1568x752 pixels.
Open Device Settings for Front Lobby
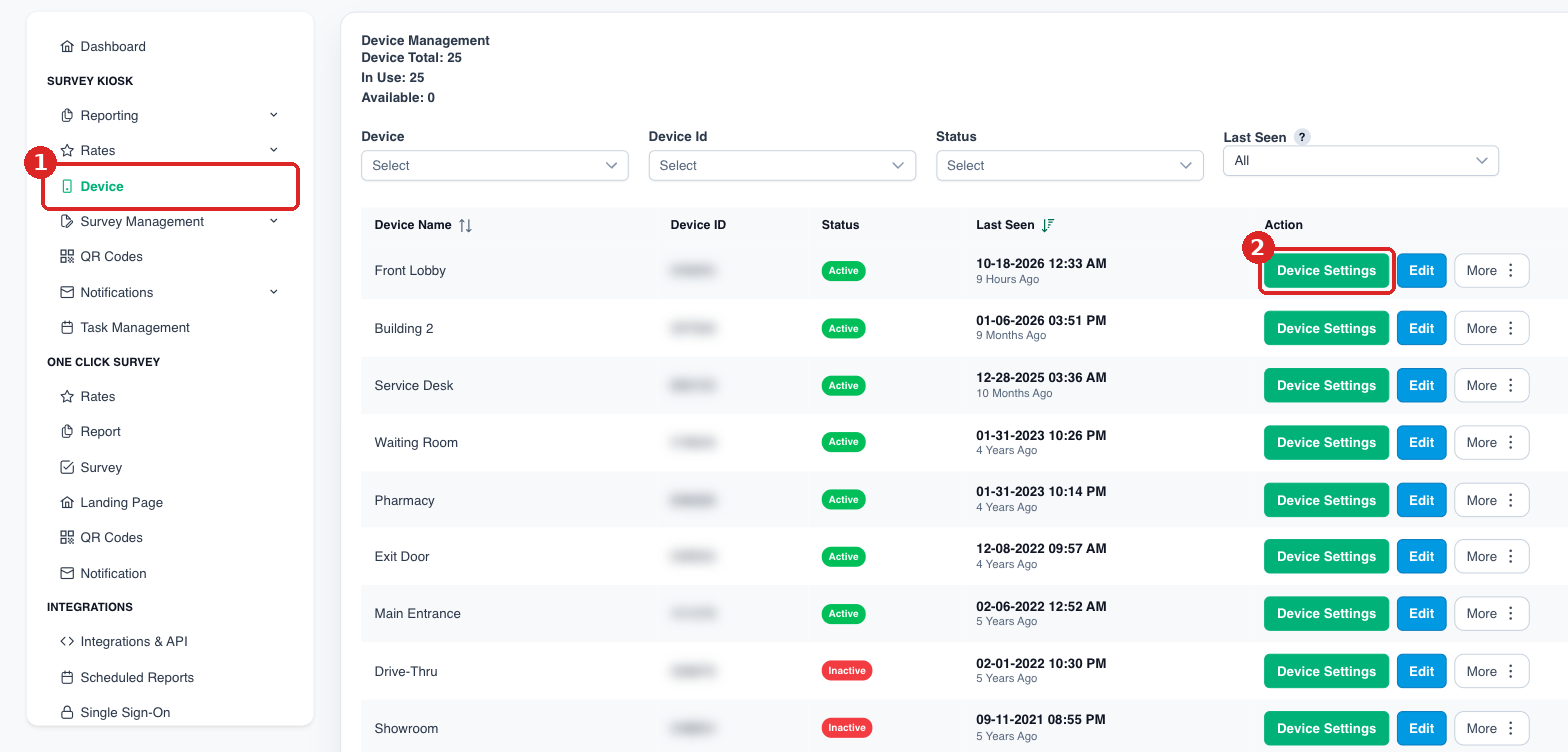[x=1326, y=271]
